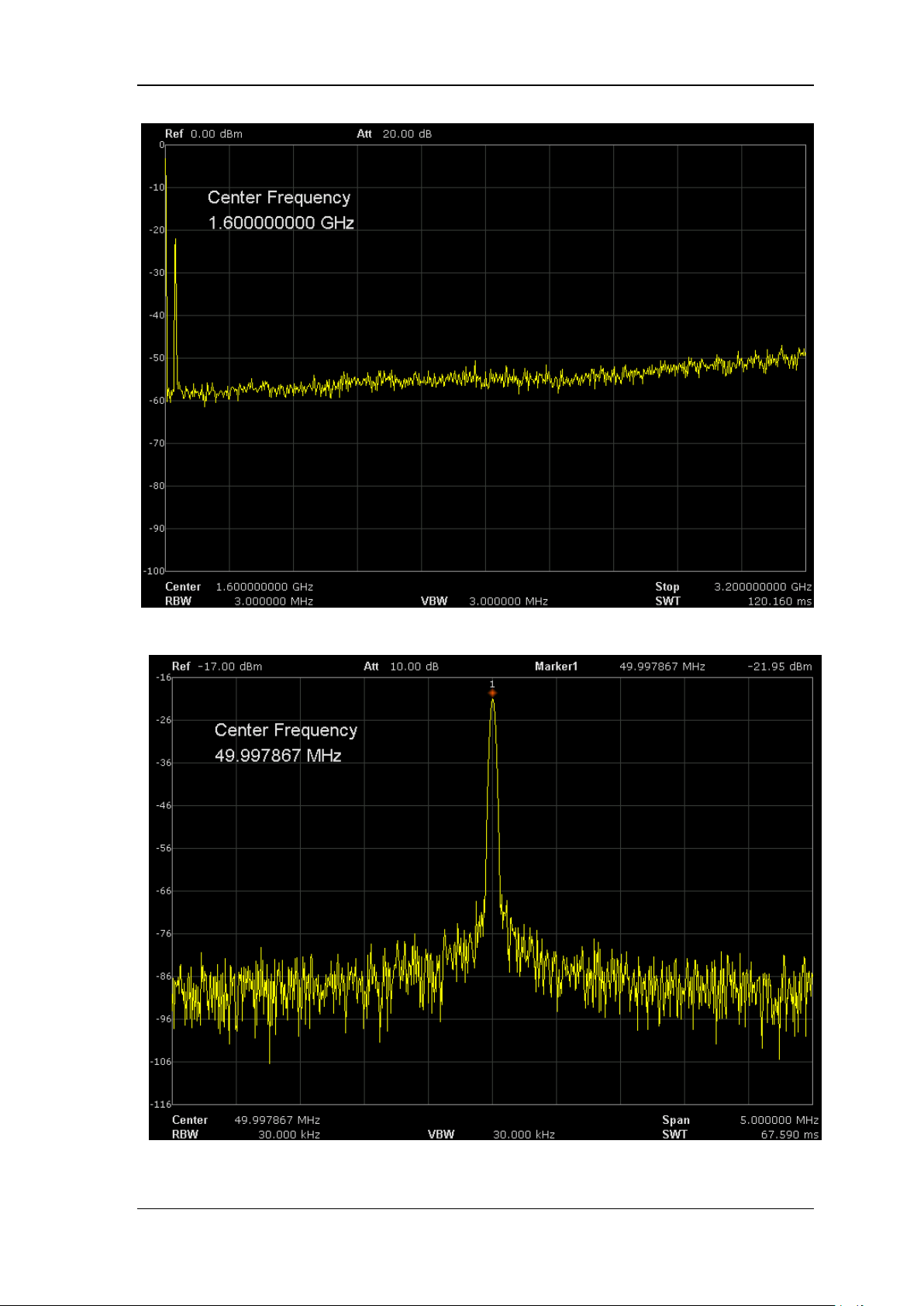Click the '-50' amplitude axis label

tap(157, 358)
